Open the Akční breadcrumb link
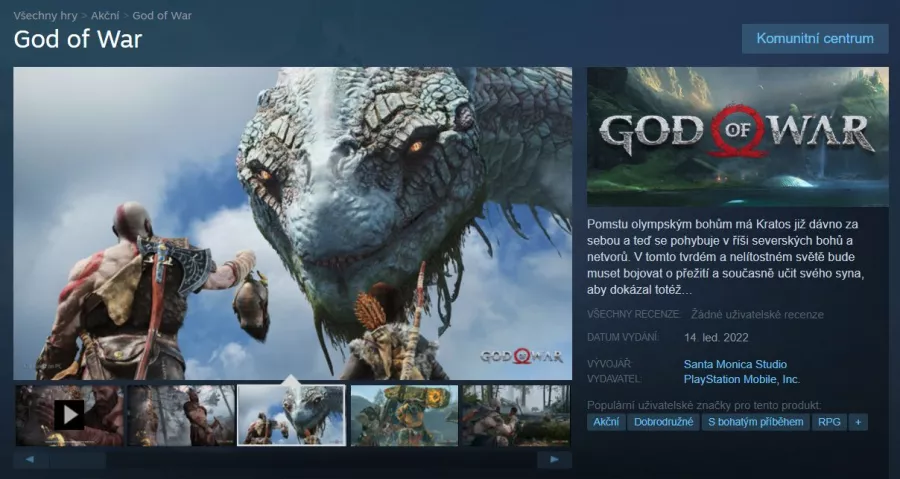This screenshot has height=479, width=900. [105, 15]
